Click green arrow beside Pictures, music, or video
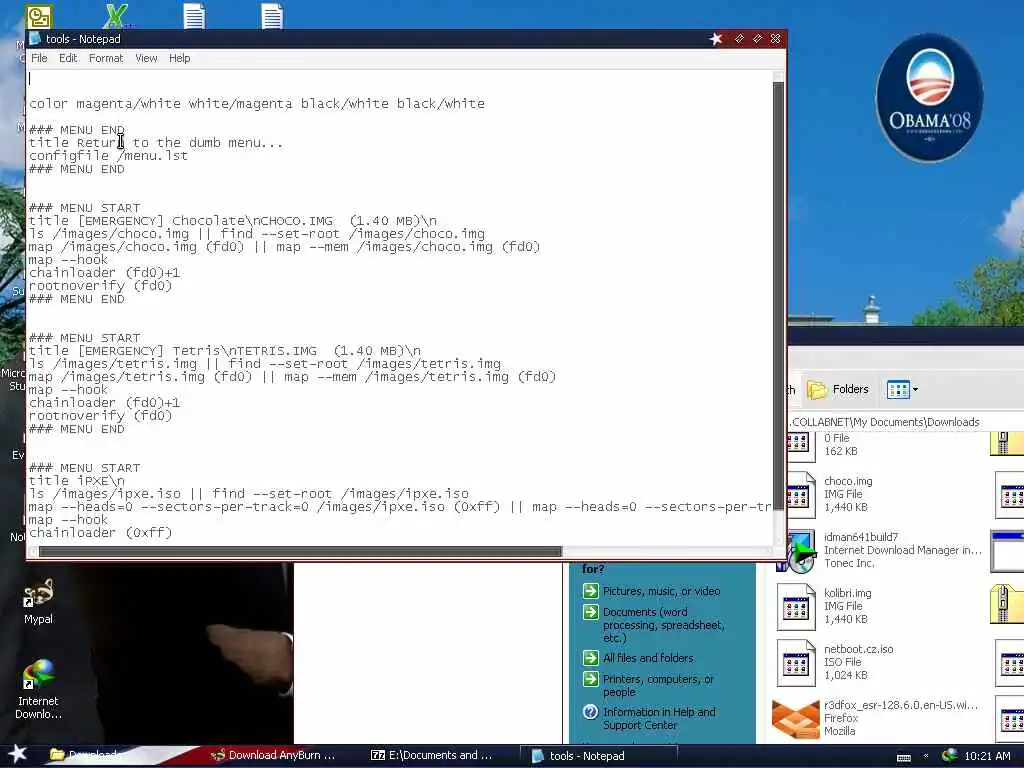Screen dimensions: 1024x768 click(x=590, y=591)
